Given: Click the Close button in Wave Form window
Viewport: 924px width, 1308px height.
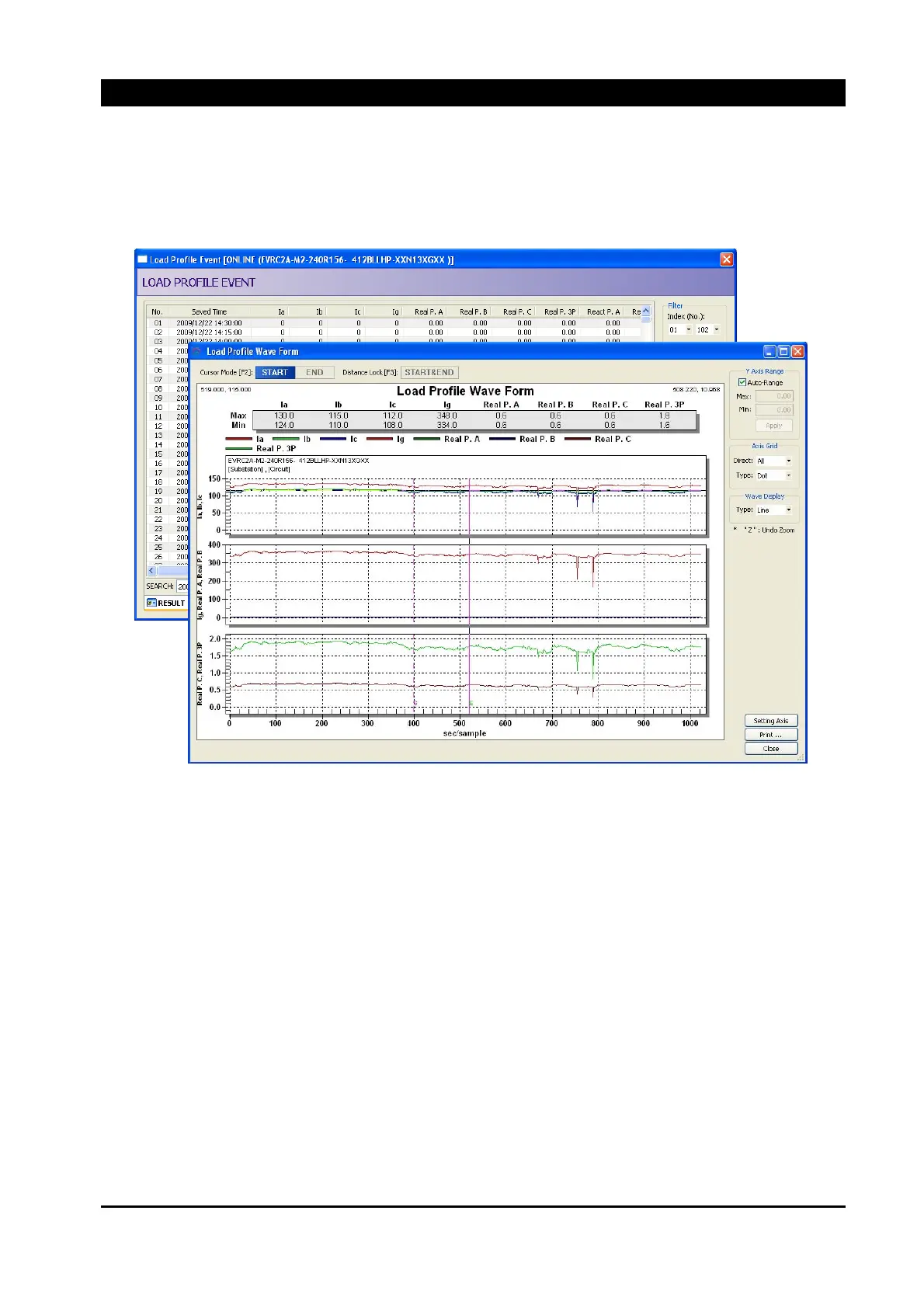Looking at the screenshot, I should click(x=771, y=749).
